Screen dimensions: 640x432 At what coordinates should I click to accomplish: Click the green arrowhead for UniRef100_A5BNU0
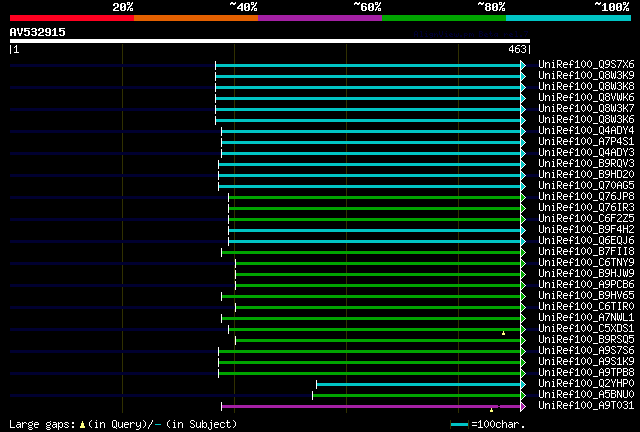click(523, 395)
